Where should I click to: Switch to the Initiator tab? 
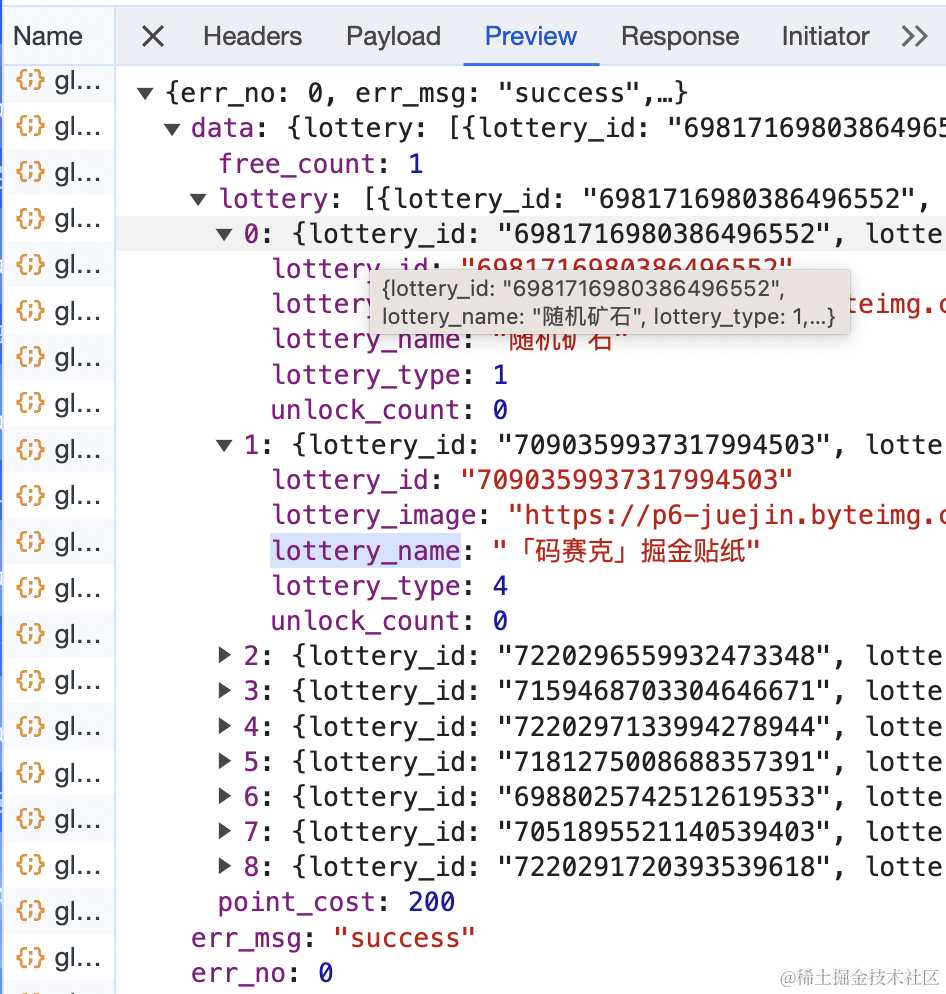click(x=825, y=36)
